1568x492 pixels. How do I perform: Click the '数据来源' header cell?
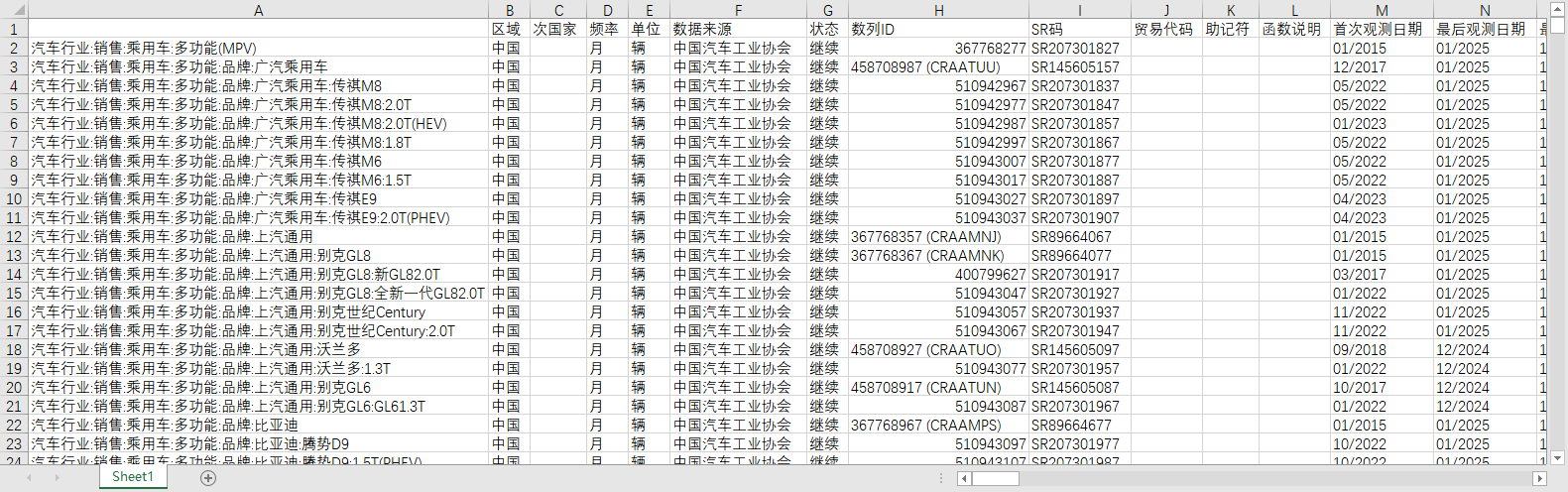(x=738, y=29)
